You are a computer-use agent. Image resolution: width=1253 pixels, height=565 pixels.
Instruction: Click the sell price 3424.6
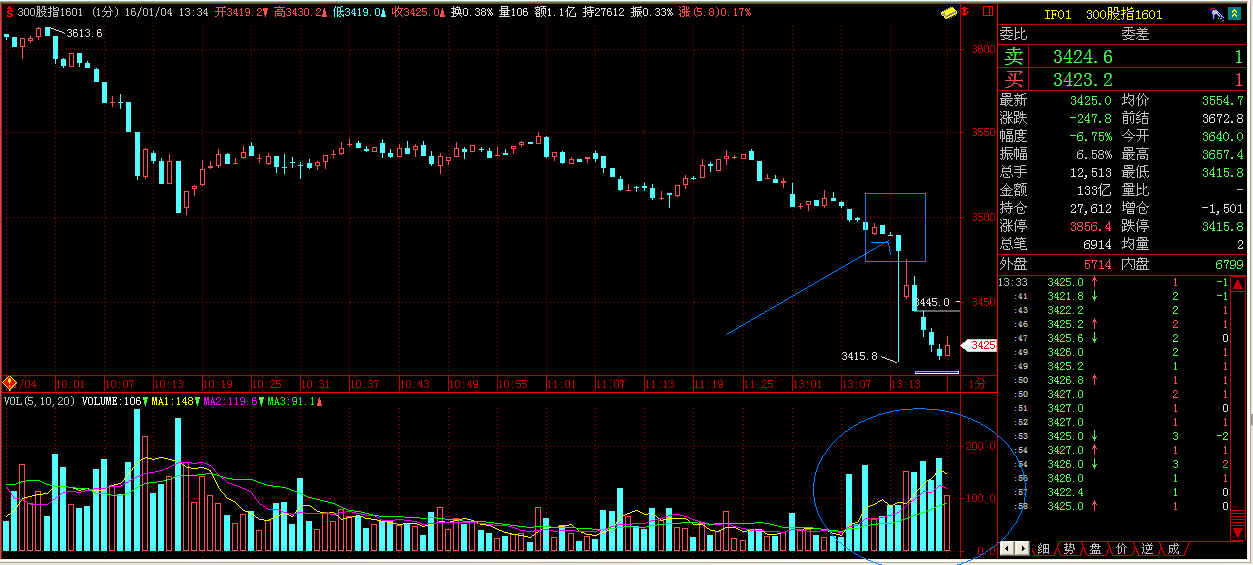tap(1084, 57)
